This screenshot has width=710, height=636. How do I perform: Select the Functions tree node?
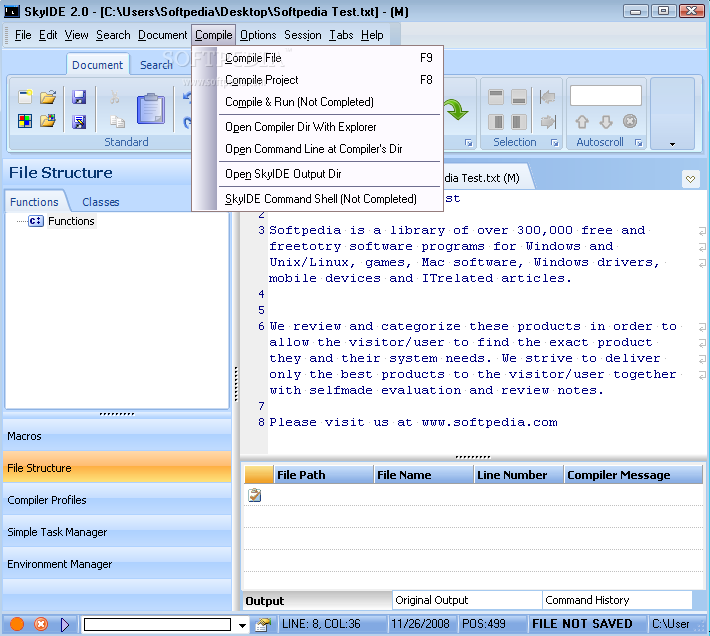coord(71,221)
